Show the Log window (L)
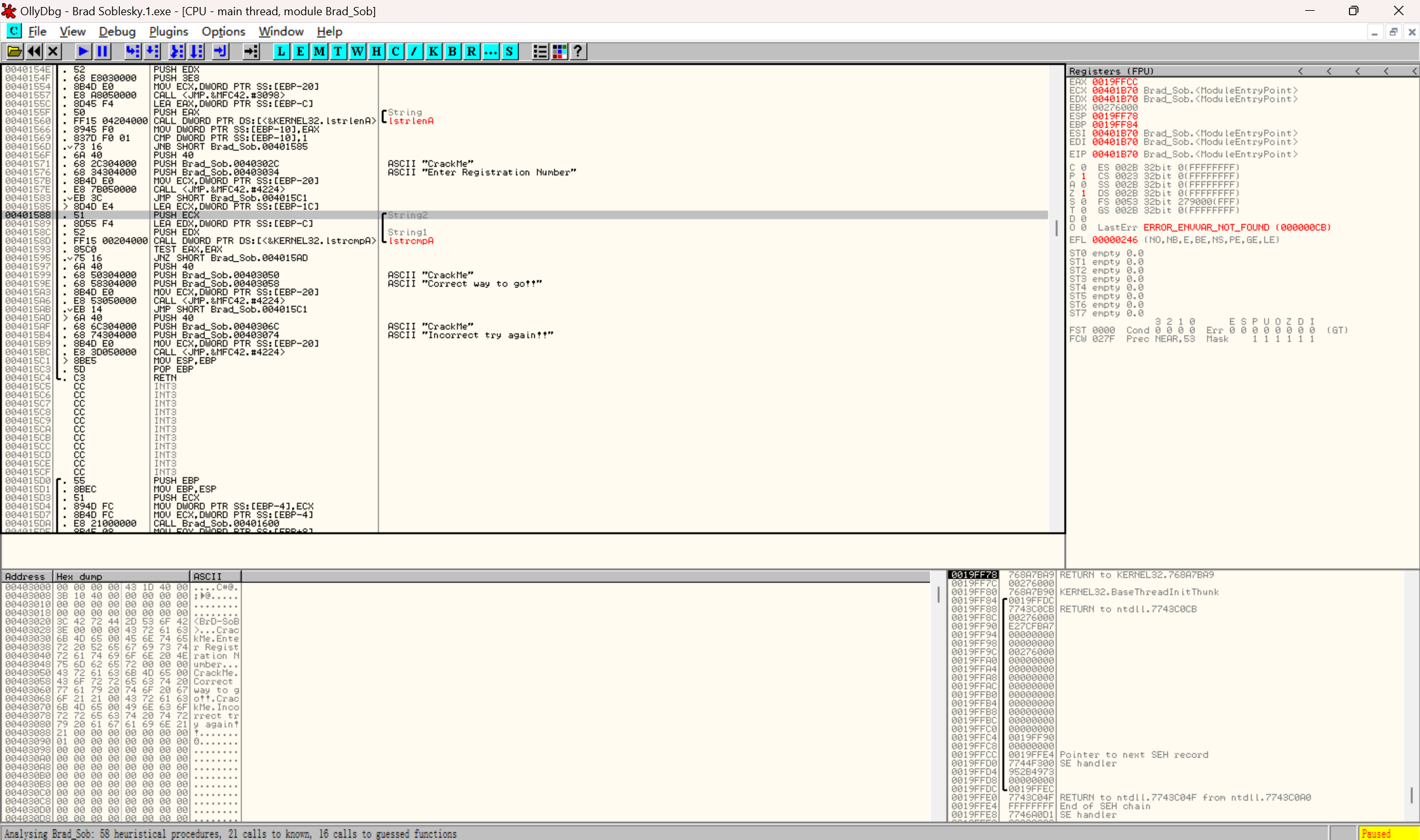The height and width of the screenshot is (840, 1420). tap(280, 51)
